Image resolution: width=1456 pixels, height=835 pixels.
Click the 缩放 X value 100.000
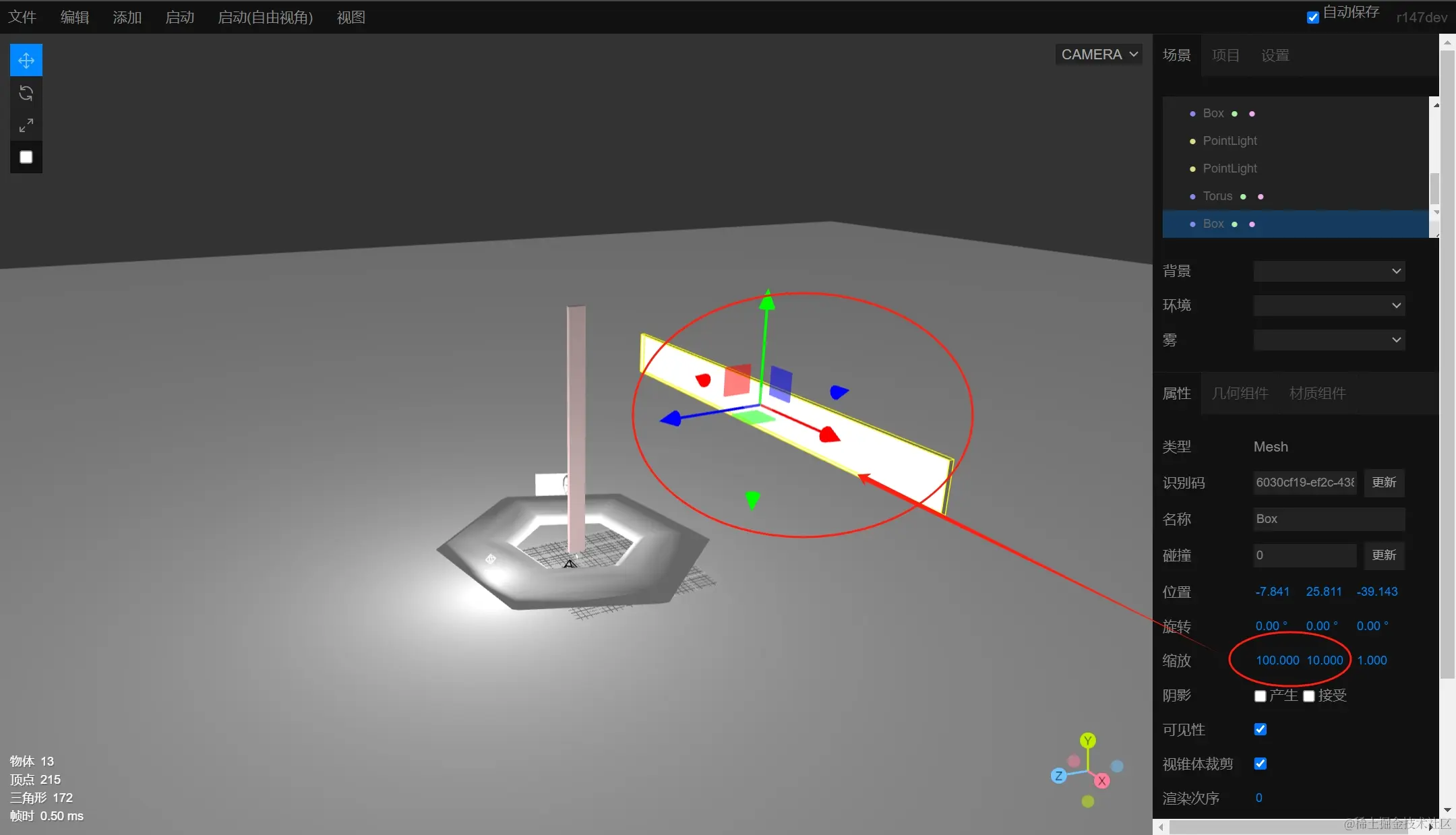(1277, 660)
